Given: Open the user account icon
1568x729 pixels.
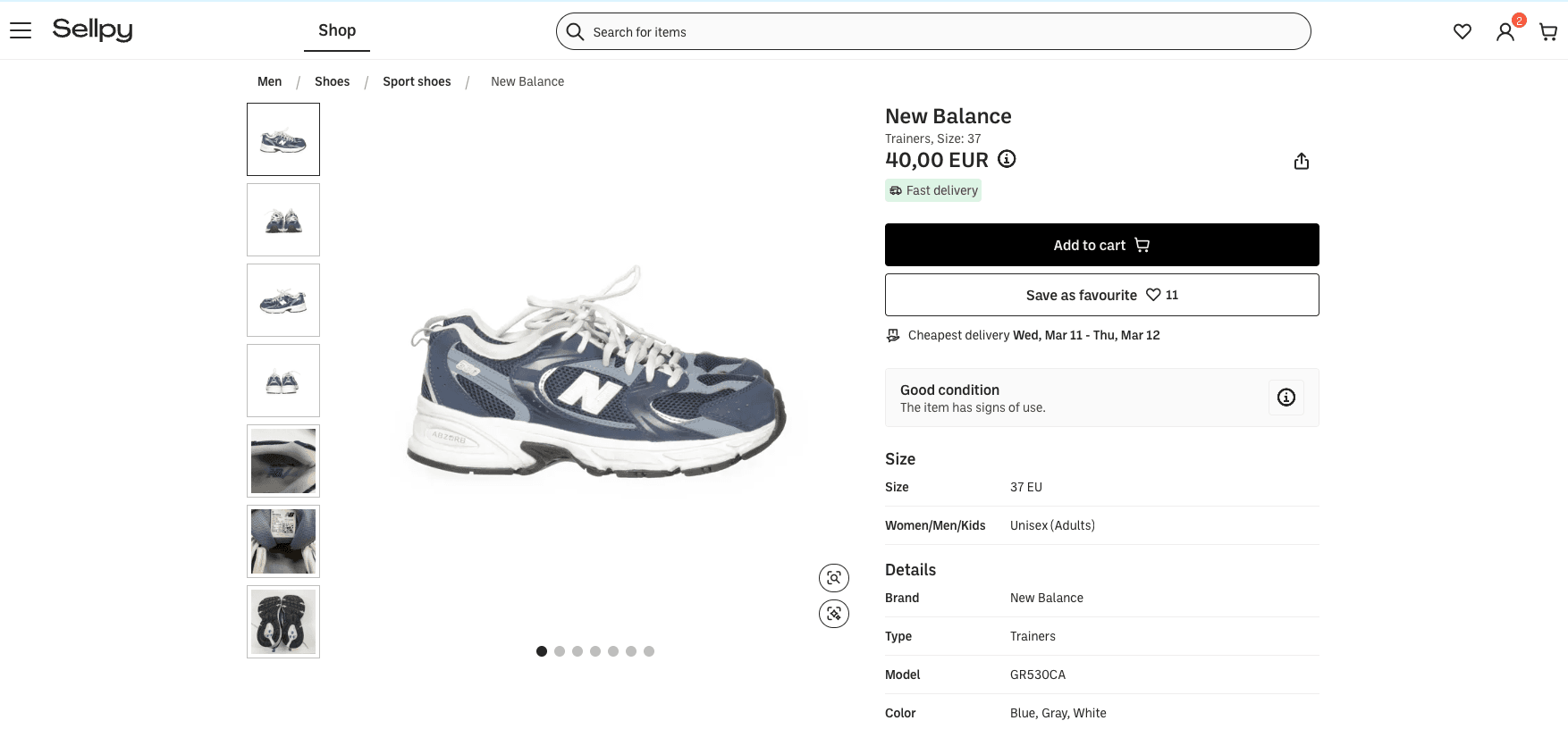Looking at the screenshot, I should click(1505, 32).
